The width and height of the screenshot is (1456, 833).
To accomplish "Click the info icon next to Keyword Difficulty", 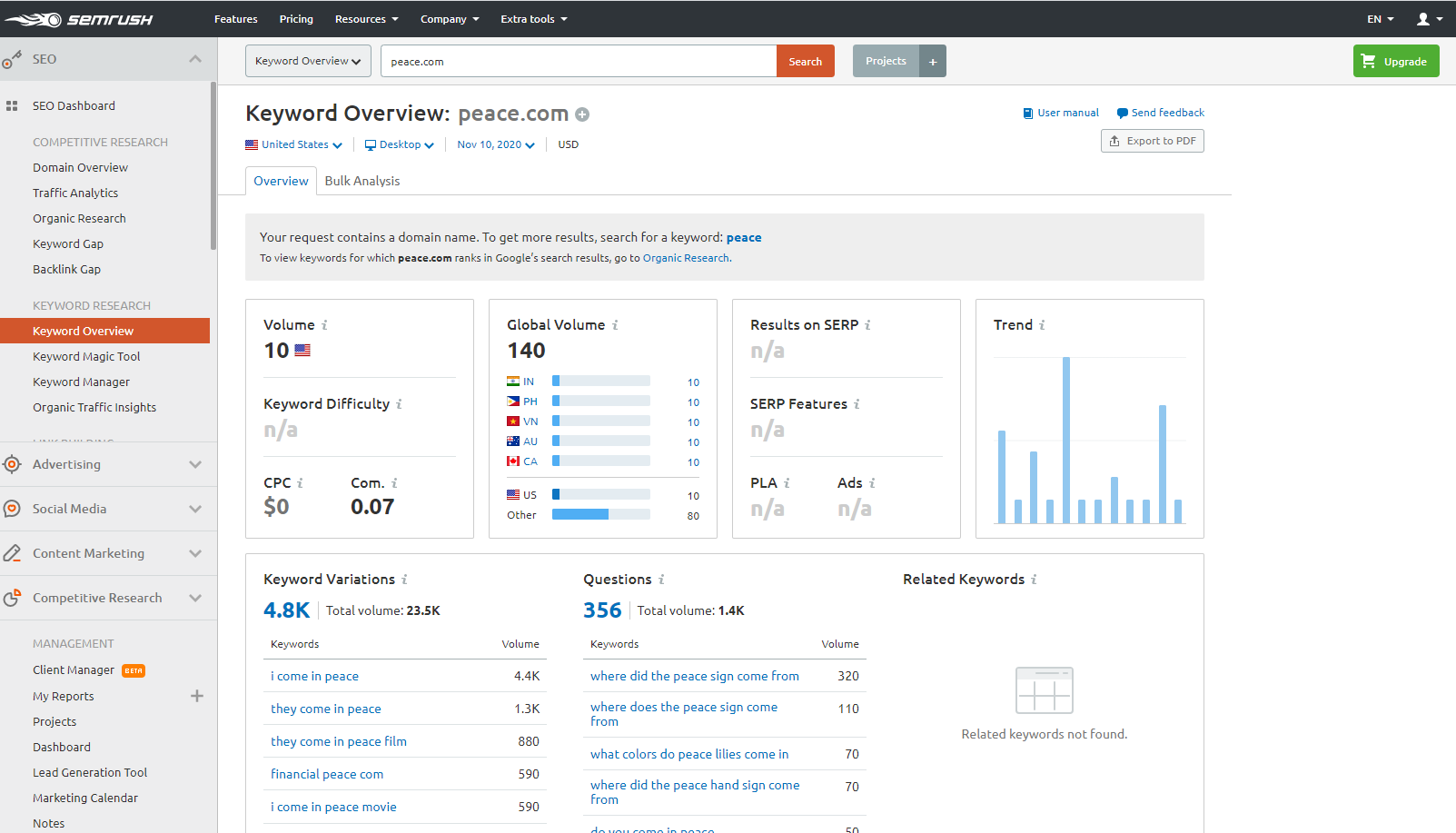I will 399,404.
